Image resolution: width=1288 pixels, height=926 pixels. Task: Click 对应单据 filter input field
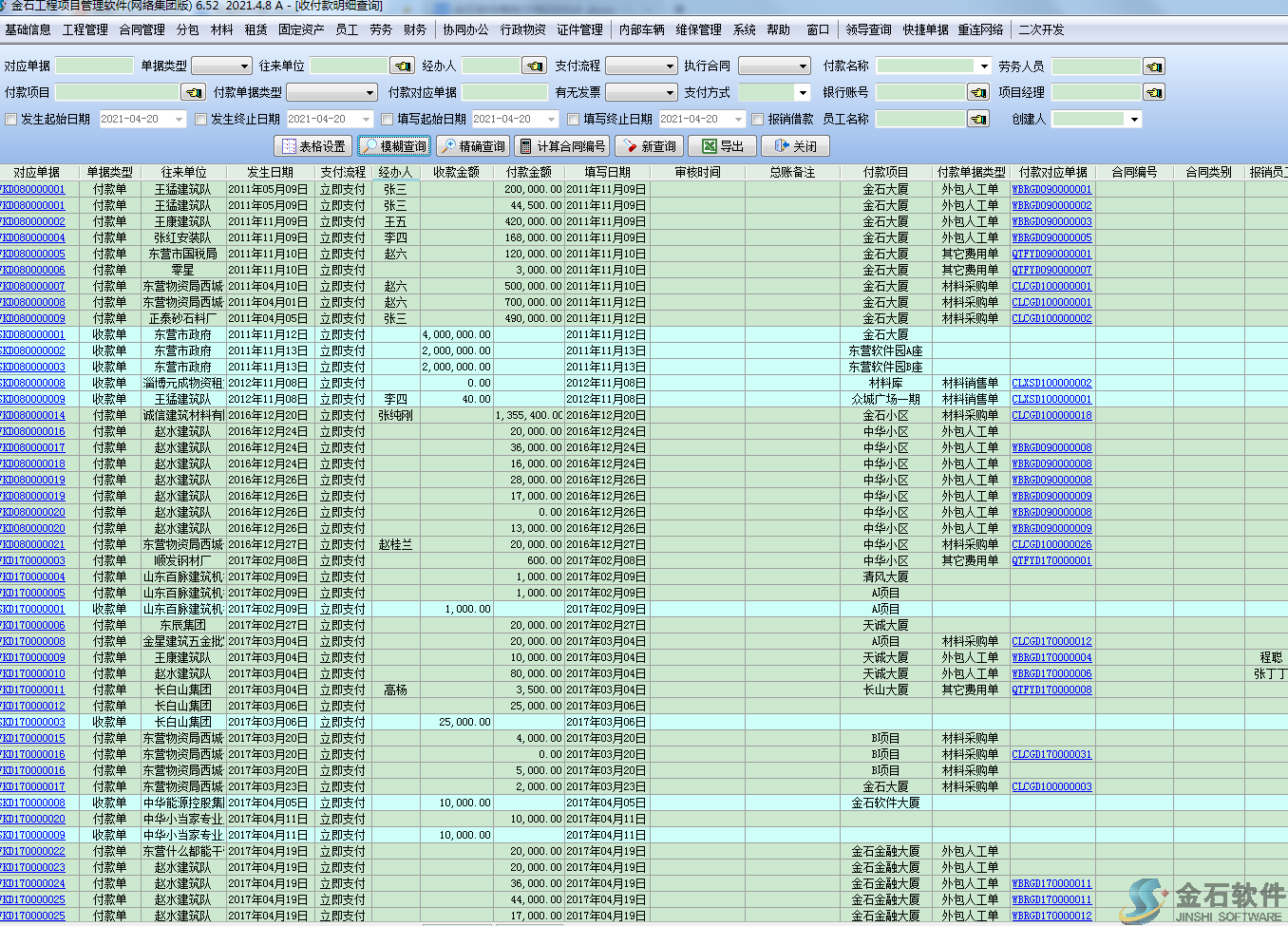(94, 66)
